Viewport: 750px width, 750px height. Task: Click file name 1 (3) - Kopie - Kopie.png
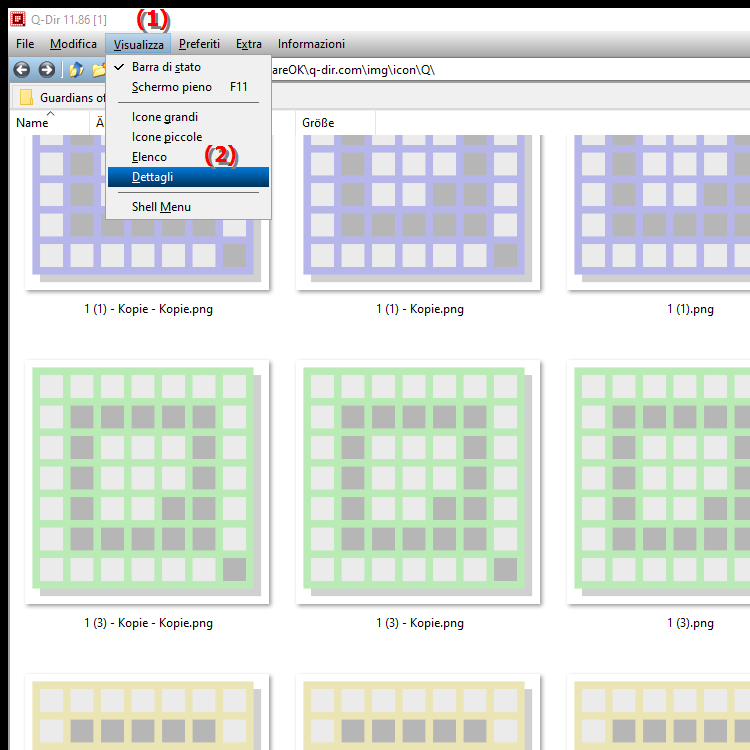[148, 623]
